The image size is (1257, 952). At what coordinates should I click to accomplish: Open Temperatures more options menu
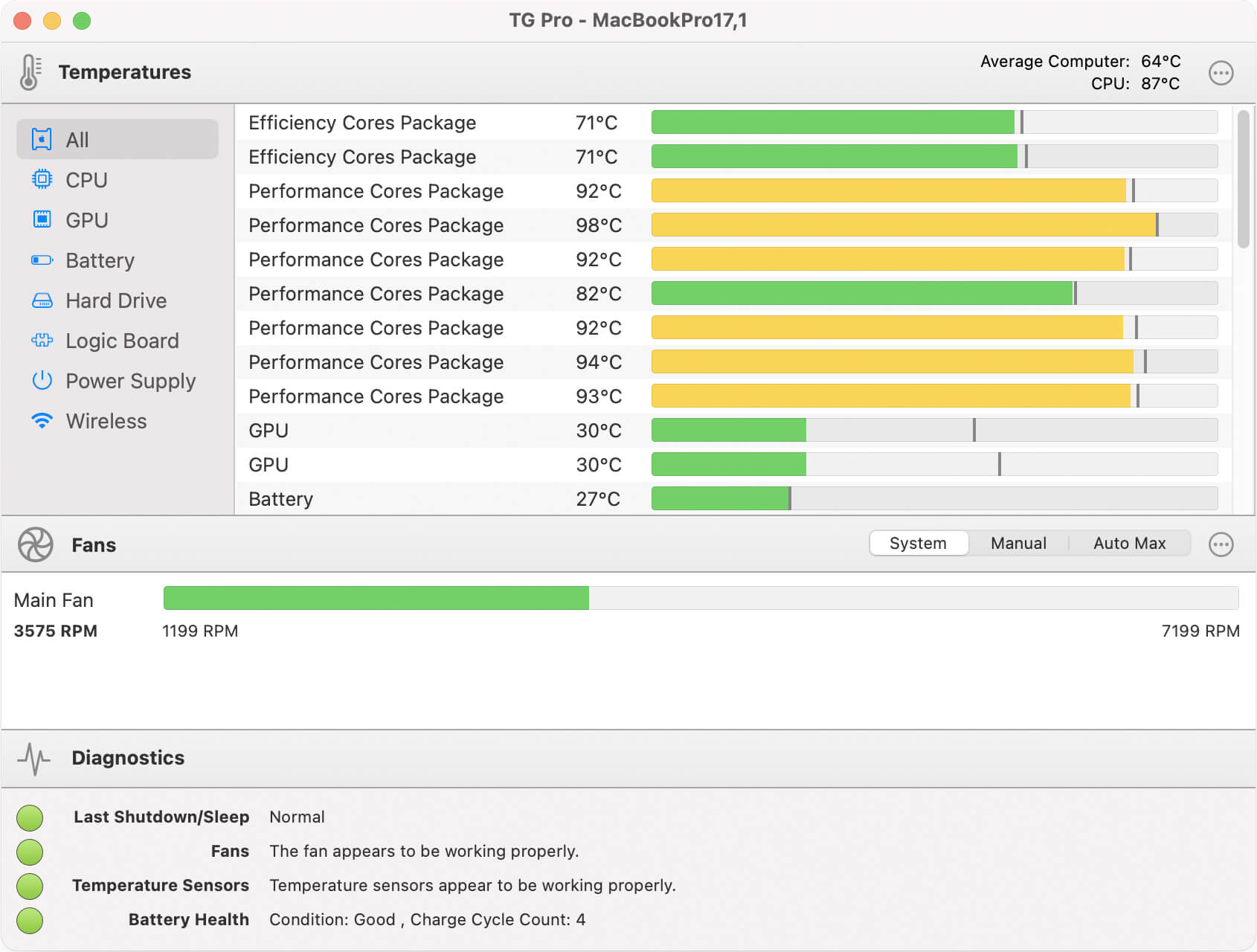click(1221, 73)
